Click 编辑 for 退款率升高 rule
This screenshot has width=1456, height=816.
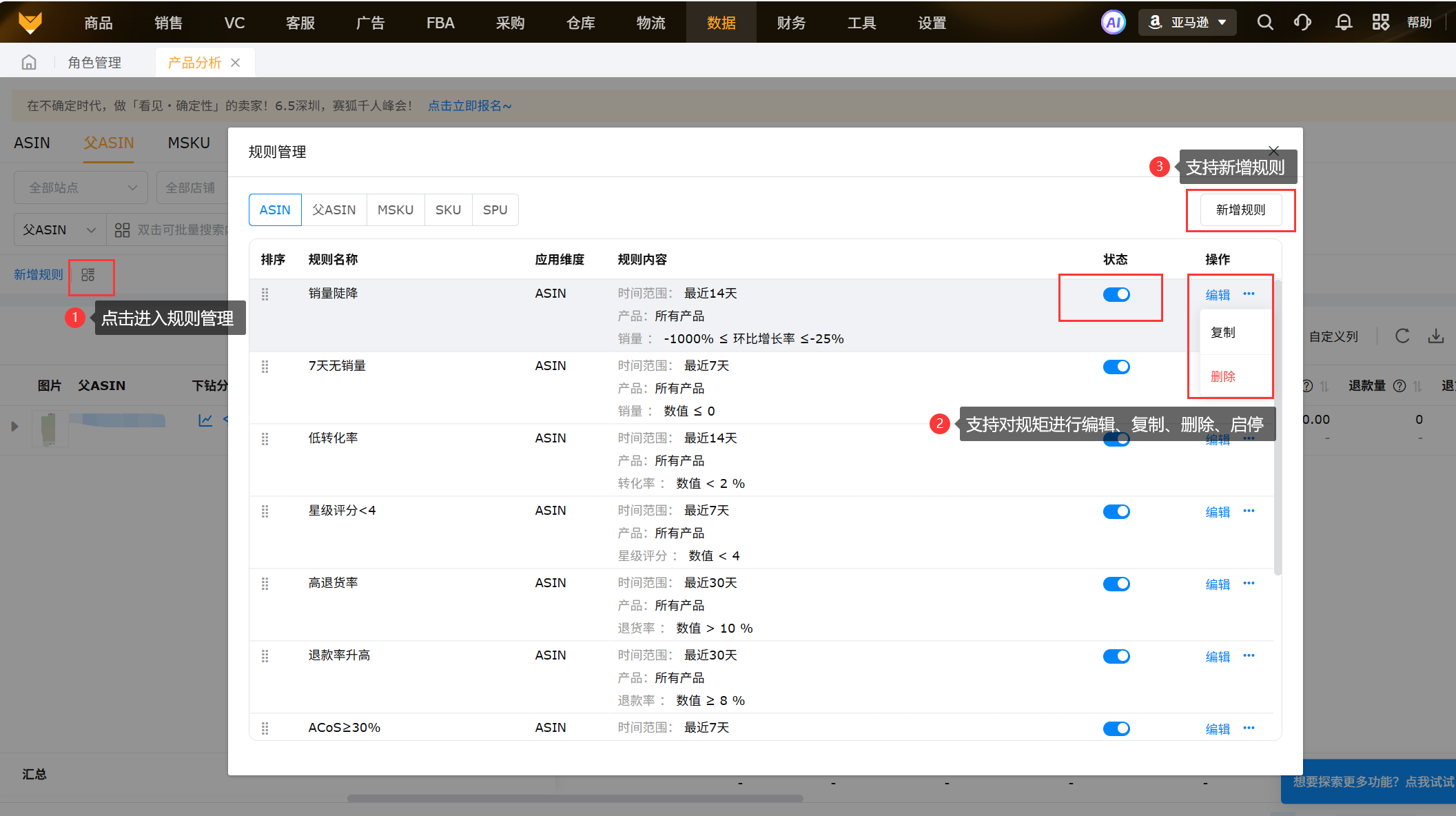(1218, 657)
